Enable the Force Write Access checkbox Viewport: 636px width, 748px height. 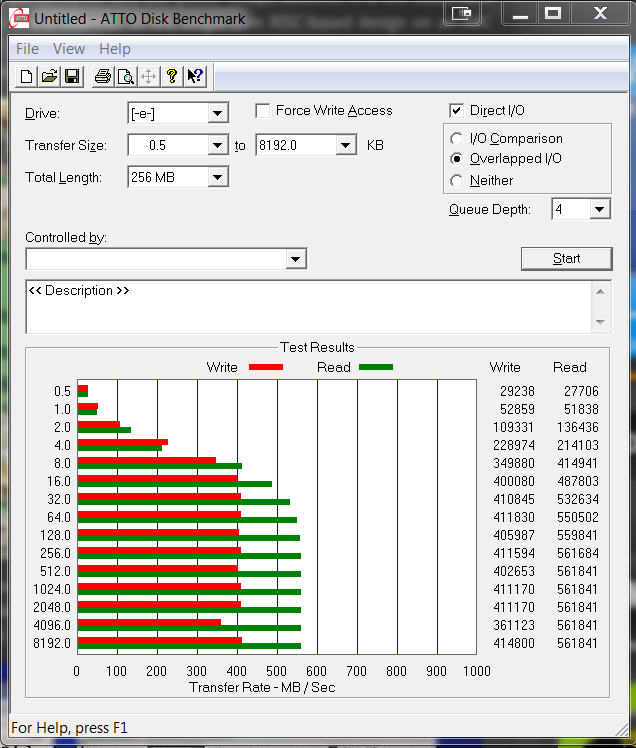tap(263, 111)
